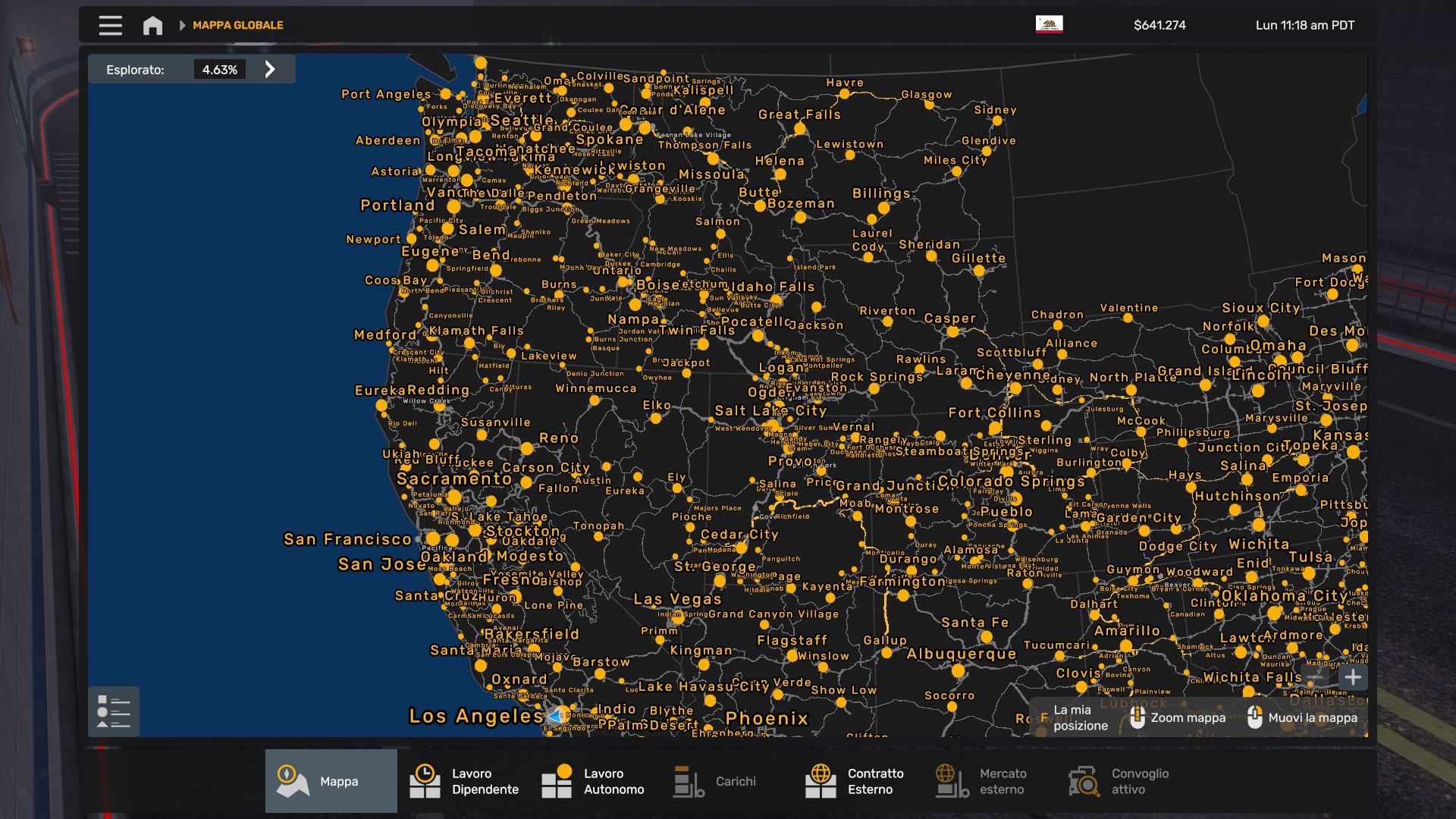Screen dimensions: 1456x819
Task: Click the Lun 11:18 am PDT clock
Action: (x=1304, y=25)
